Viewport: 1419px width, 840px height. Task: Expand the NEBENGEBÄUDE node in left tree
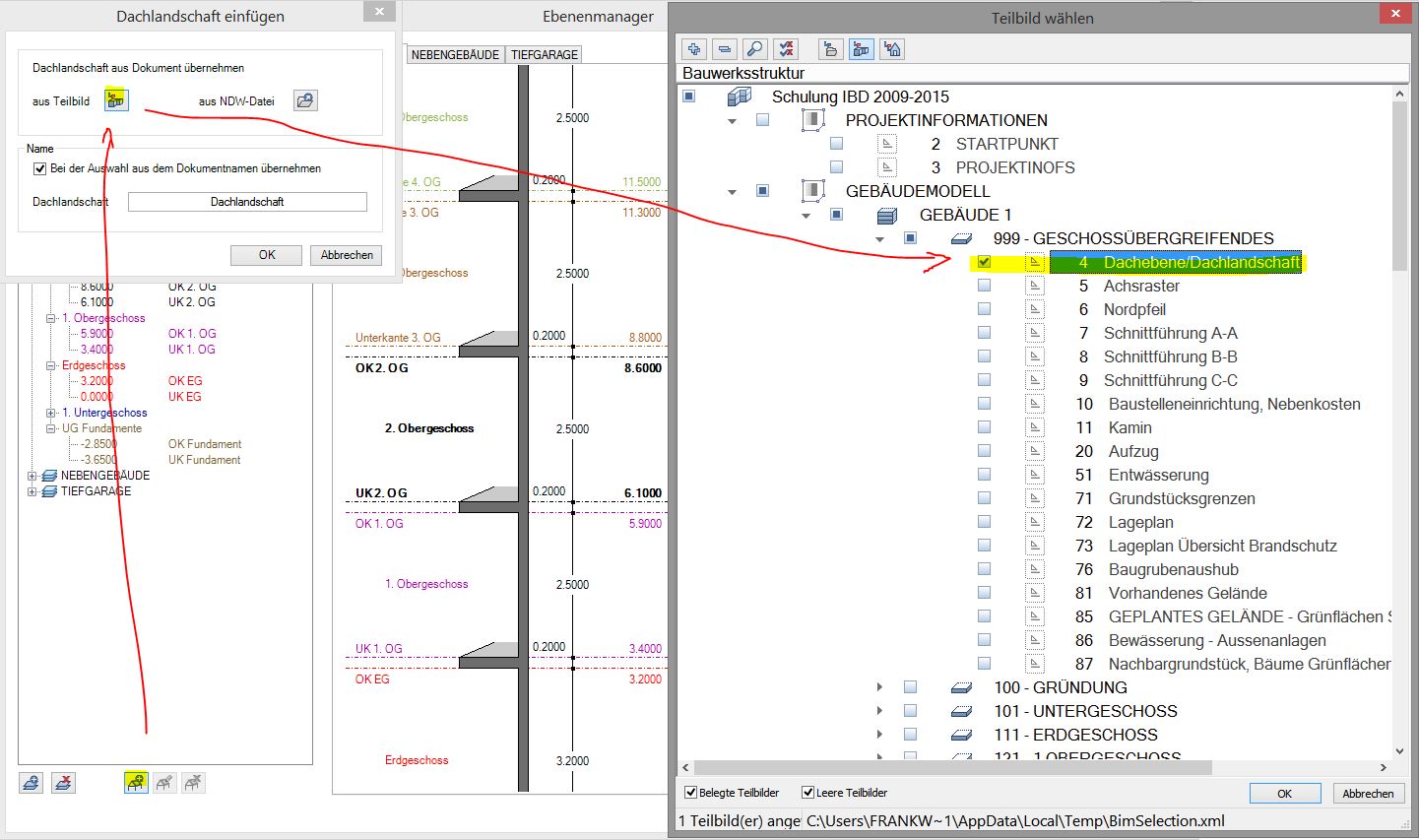pos(32,476)
